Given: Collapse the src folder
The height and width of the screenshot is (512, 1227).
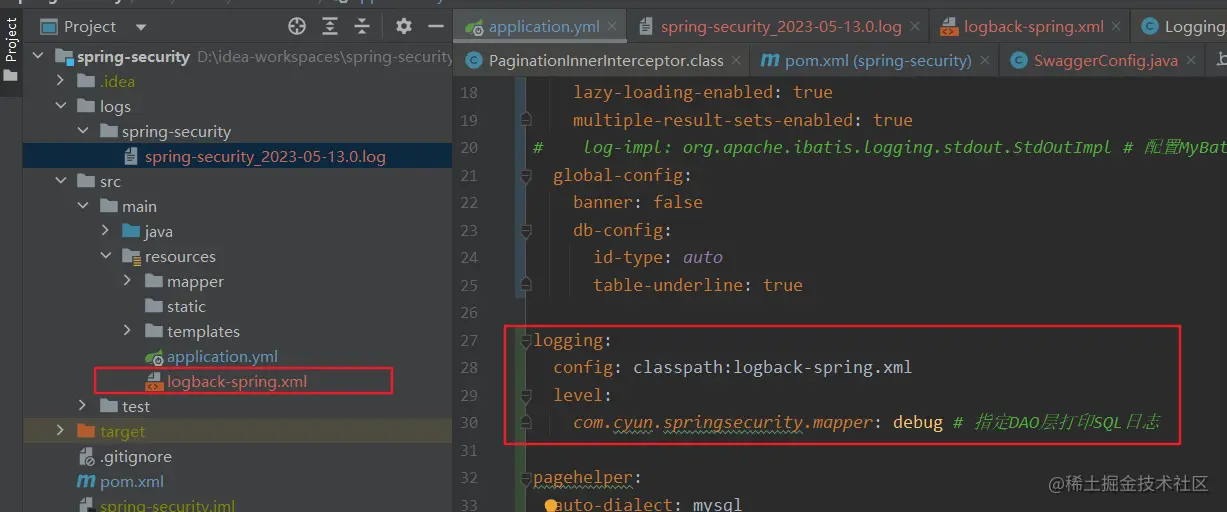Looking at the screenshot, I should (61, 182).
